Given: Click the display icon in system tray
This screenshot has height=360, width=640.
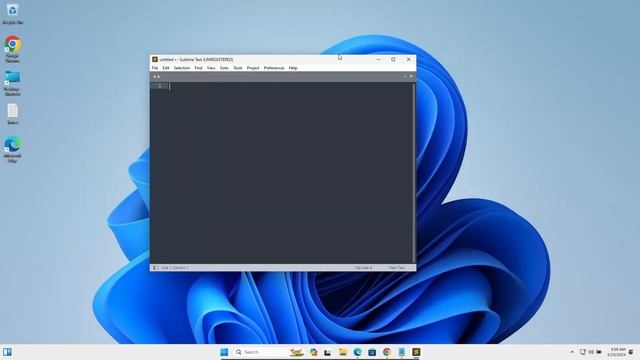Looking at the screenshot, I should click(x=583, y=352).
